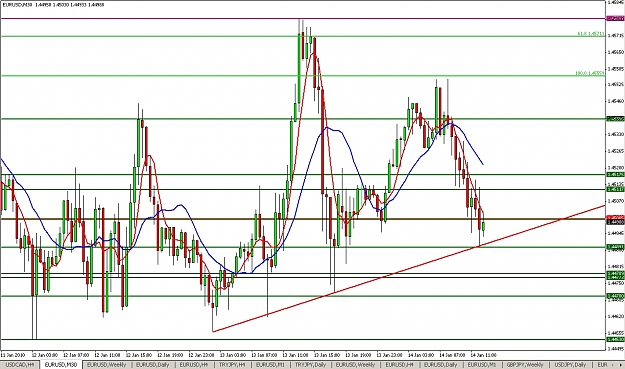Image resolution: width=625 pixels, height=369 pixels.
Task: Click the '11 Jan 2010' date label
Action: pyautogui.click(x=12, y=355)
